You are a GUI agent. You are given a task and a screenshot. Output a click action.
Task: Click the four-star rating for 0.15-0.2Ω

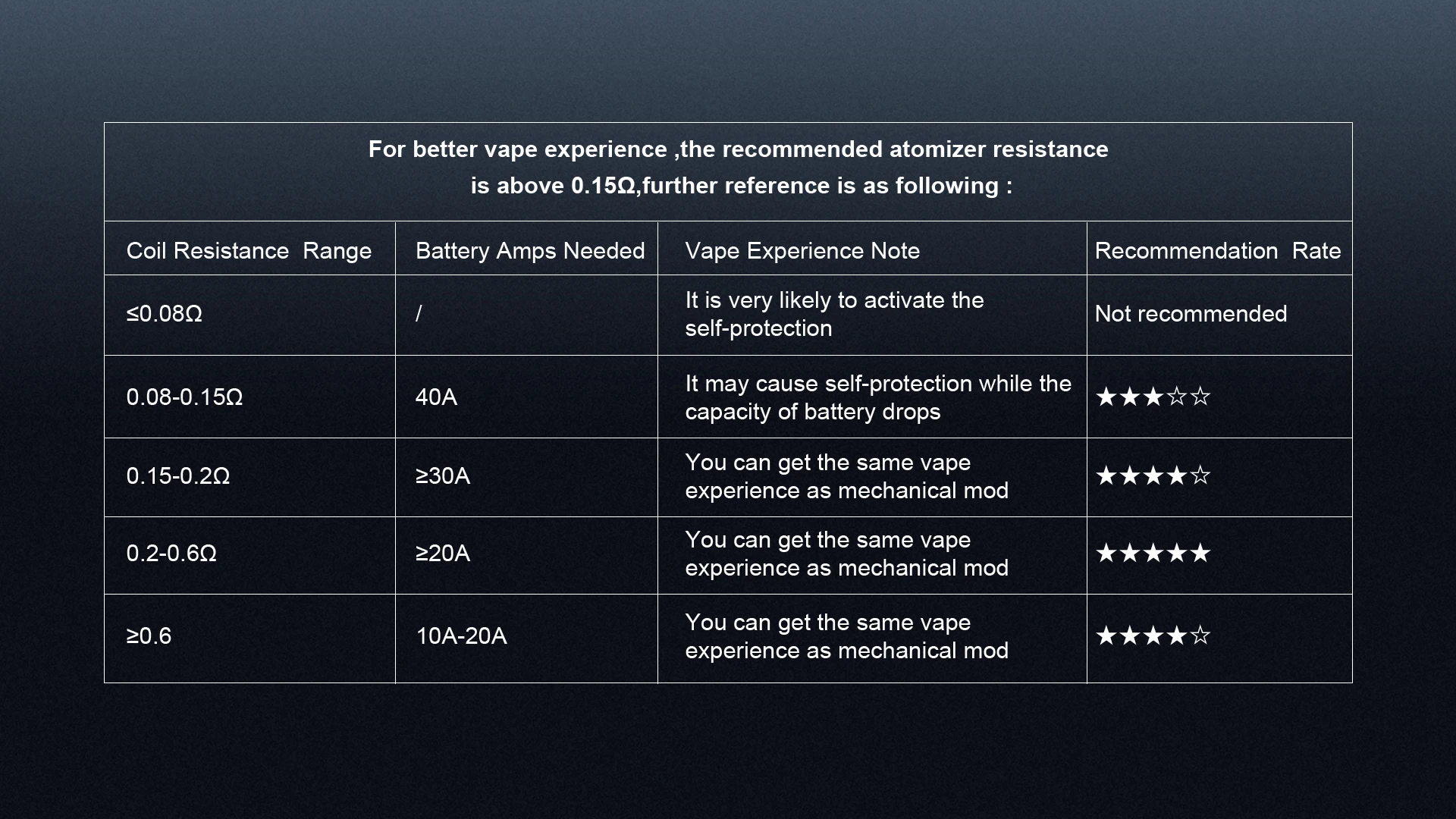click(x=1153, y=475)
